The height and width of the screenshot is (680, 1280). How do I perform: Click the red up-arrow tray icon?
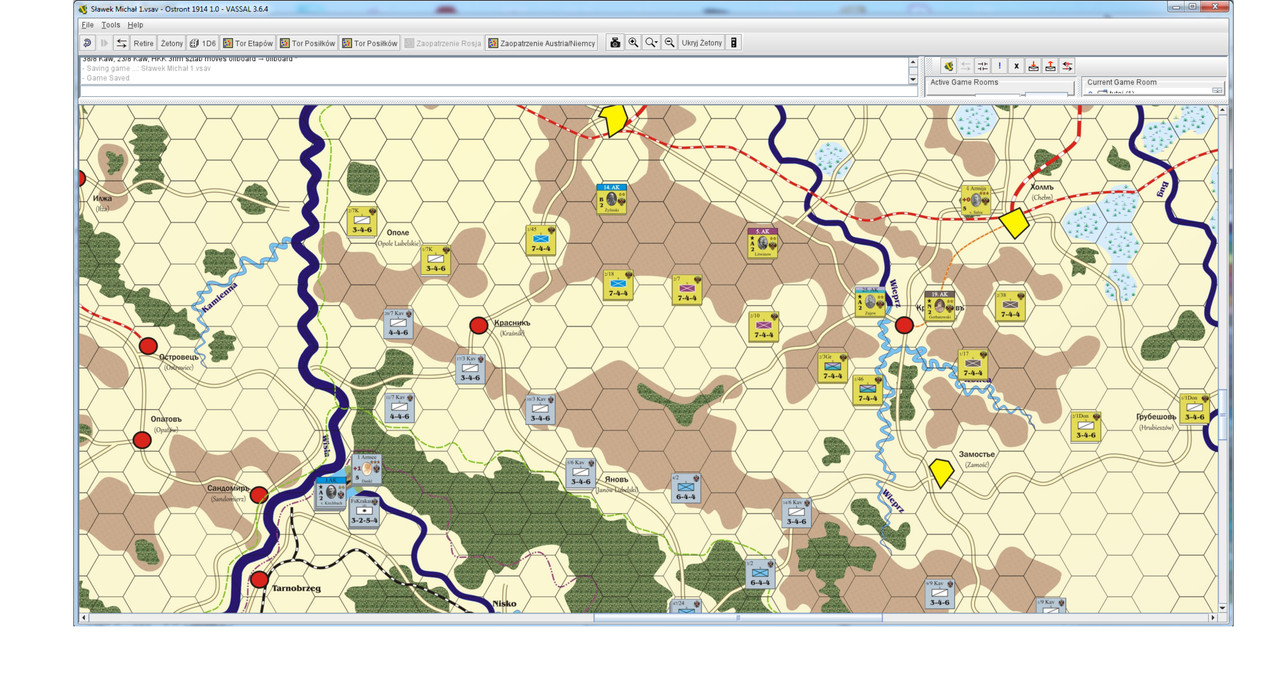click(1050, 65)
